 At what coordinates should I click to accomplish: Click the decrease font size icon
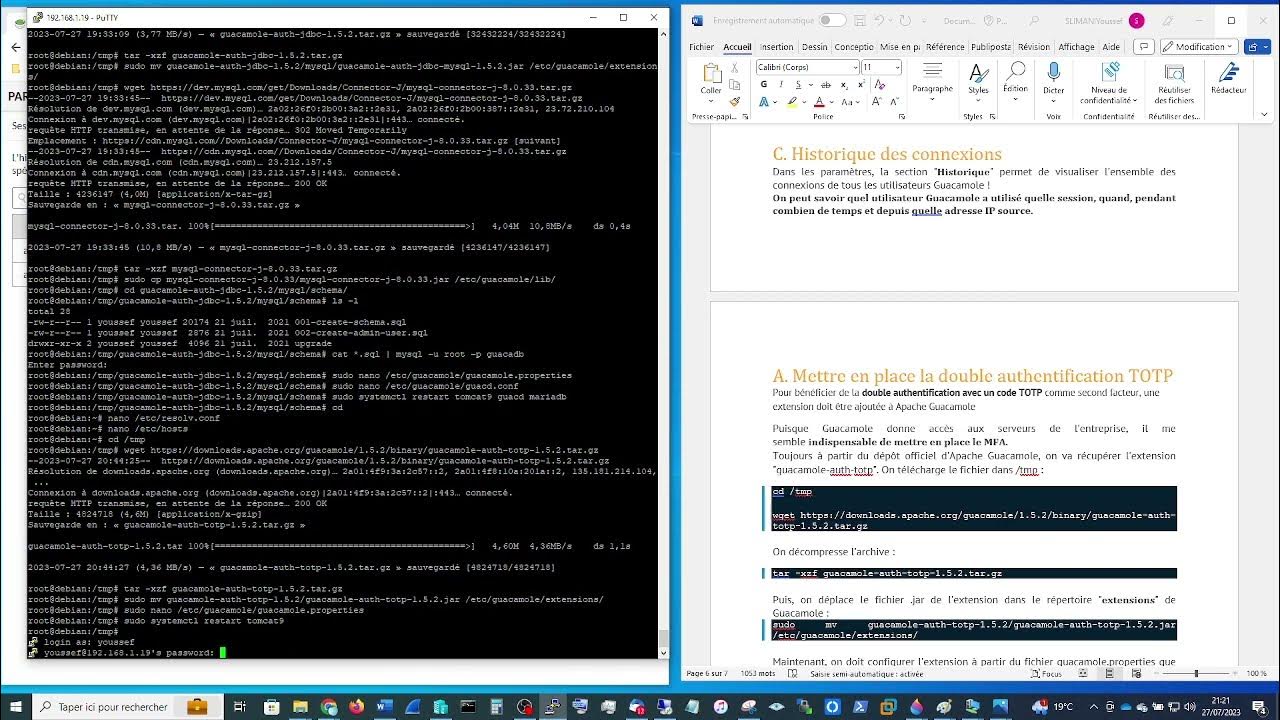[895, 101]
